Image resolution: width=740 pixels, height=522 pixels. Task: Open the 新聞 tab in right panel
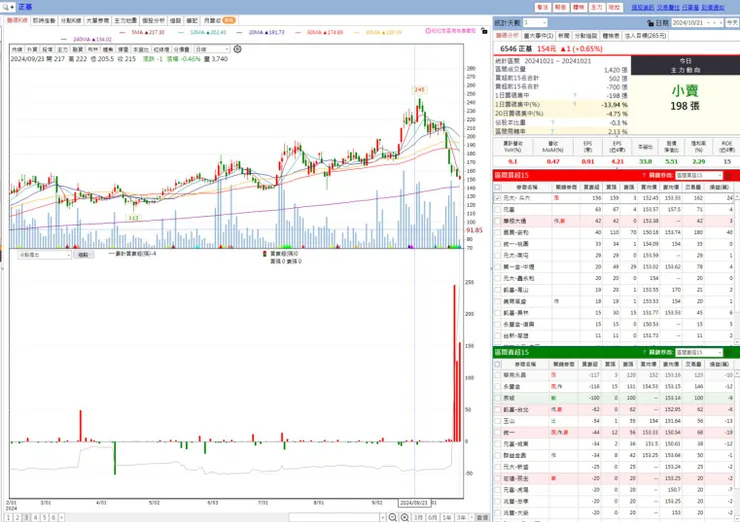point(563,36)
